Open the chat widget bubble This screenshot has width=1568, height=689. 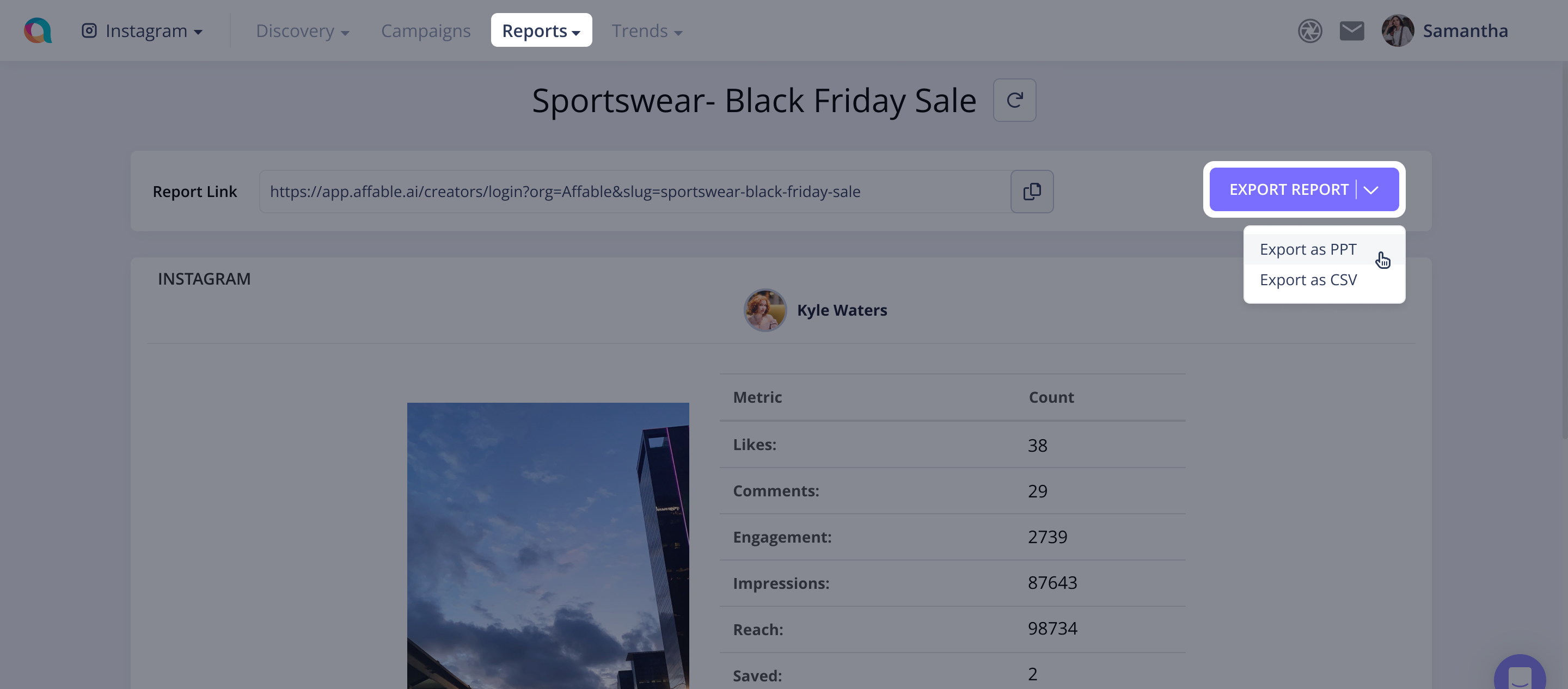1520,675
